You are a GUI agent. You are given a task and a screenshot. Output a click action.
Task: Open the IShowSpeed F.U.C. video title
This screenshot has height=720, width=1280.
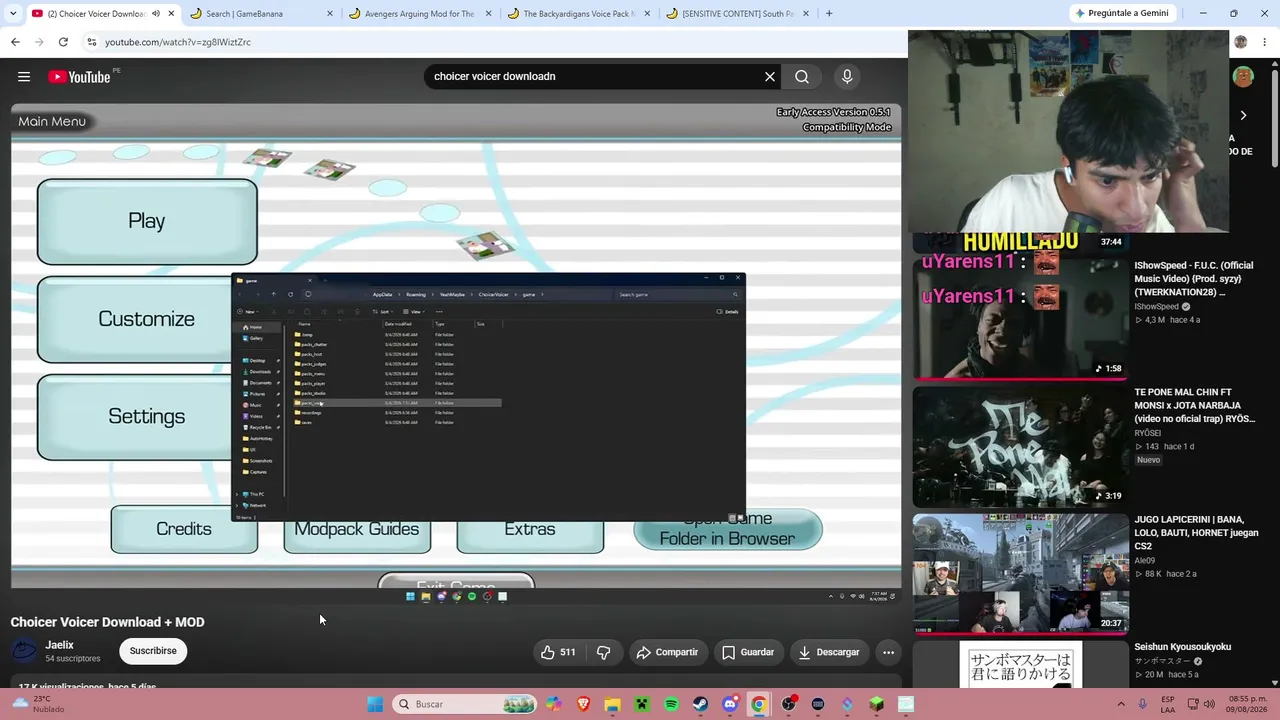point(1193,279)
